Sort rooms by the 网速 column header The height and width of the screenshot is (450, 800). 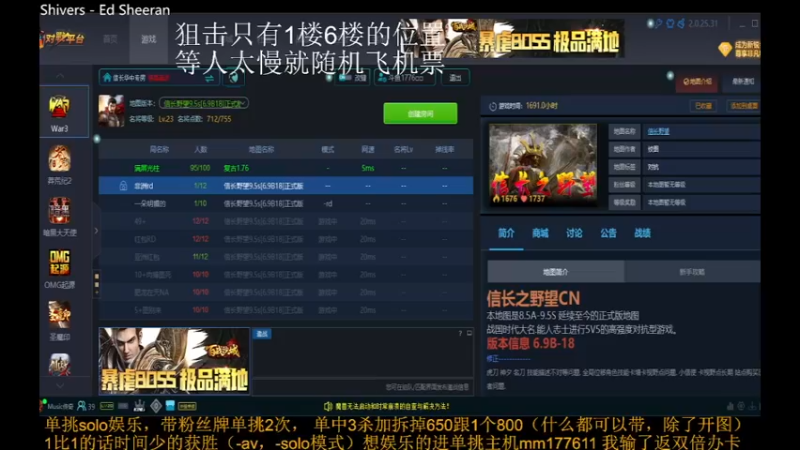(x=367, y=149)
